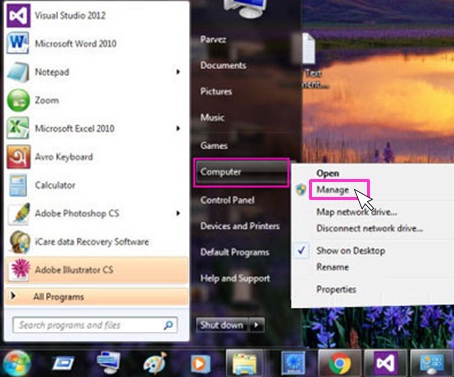Open Help and Support link
Viewport: 454px width, 377px height.
[235, 278]
